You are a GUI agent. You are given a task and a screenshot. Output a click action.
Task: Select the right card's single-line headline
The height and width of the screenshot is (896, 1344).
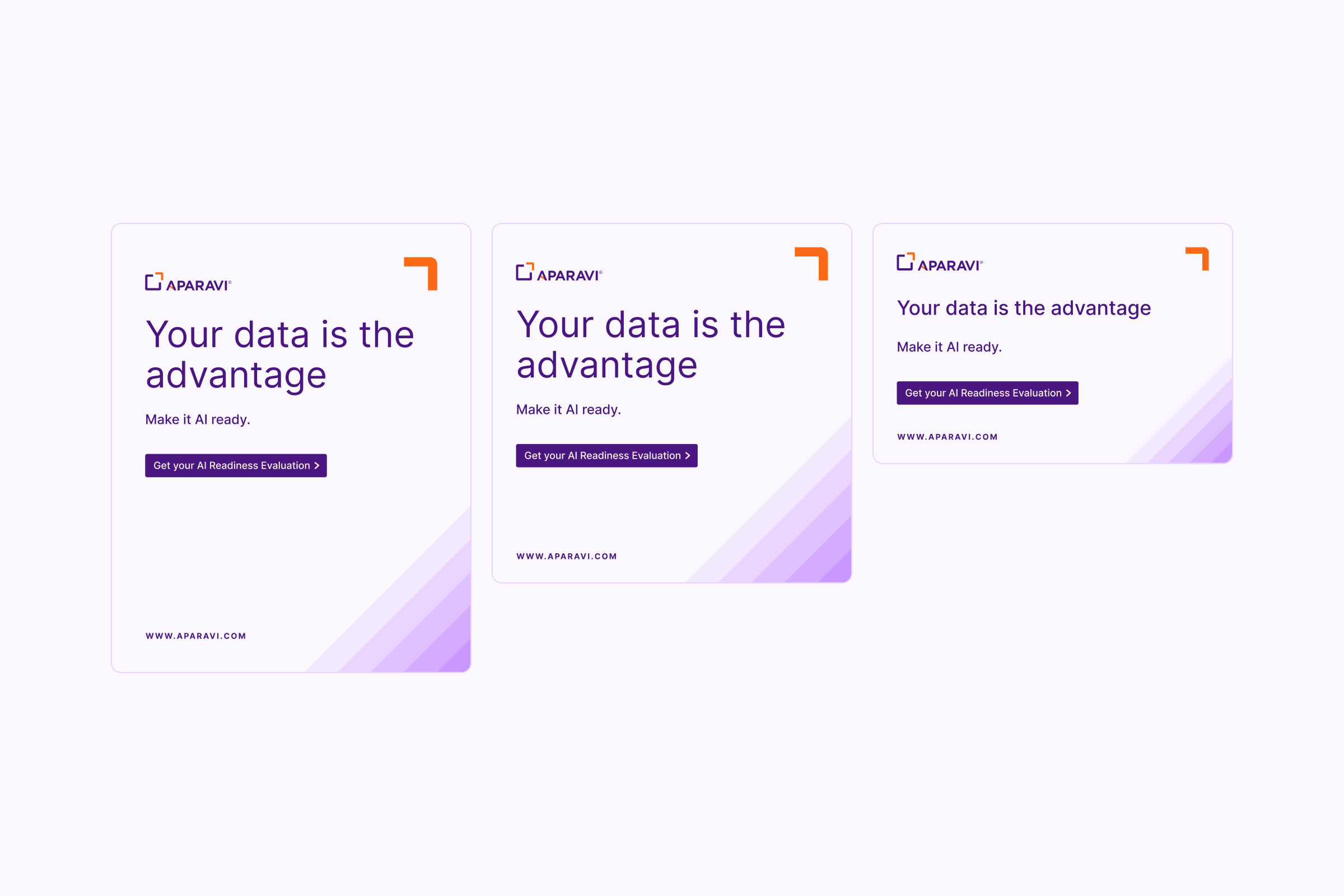[1024, 309]
